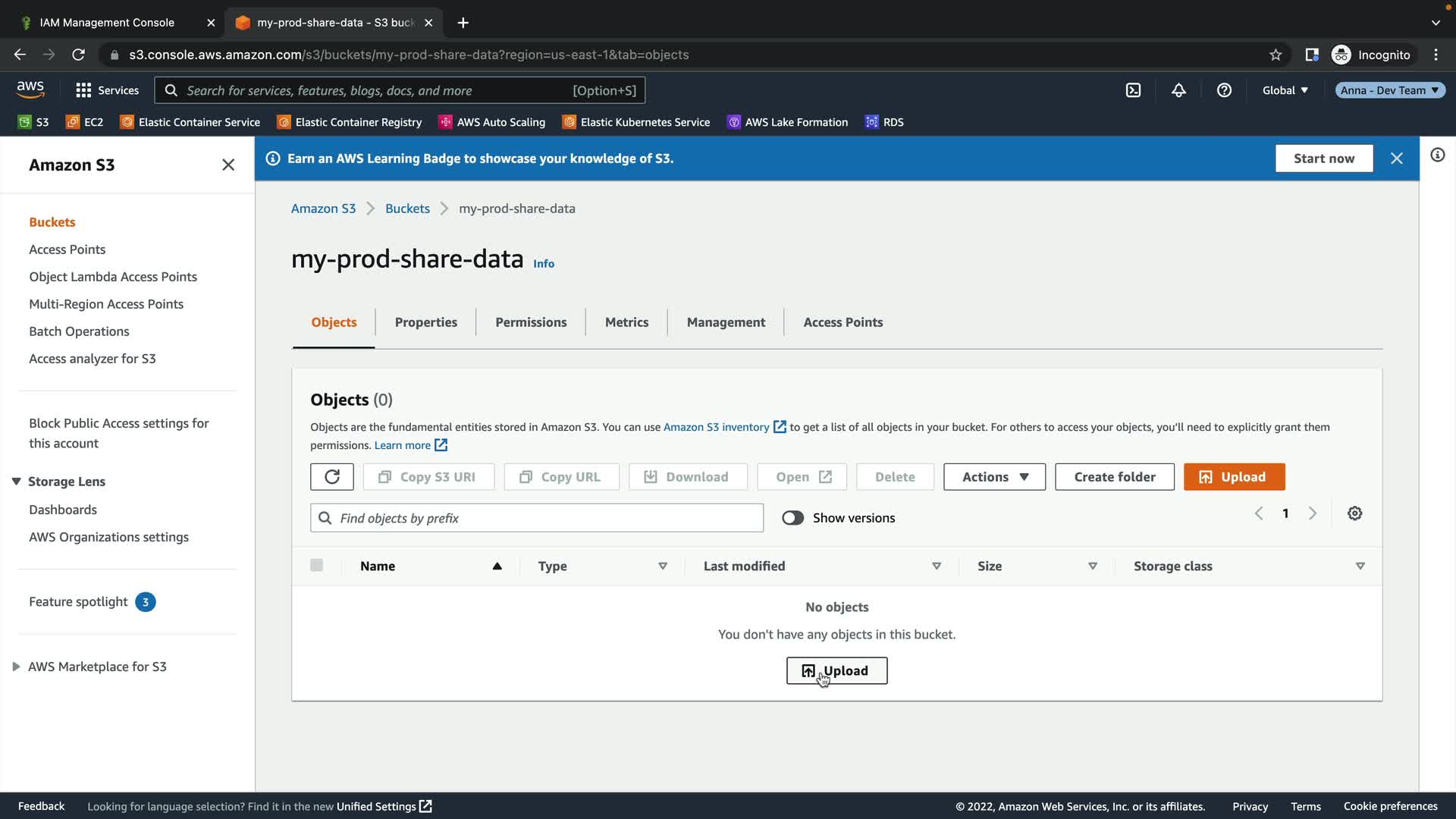Open the EC2 bookmark shortcut
This screenshot has width=1456, height=819.
85,122
